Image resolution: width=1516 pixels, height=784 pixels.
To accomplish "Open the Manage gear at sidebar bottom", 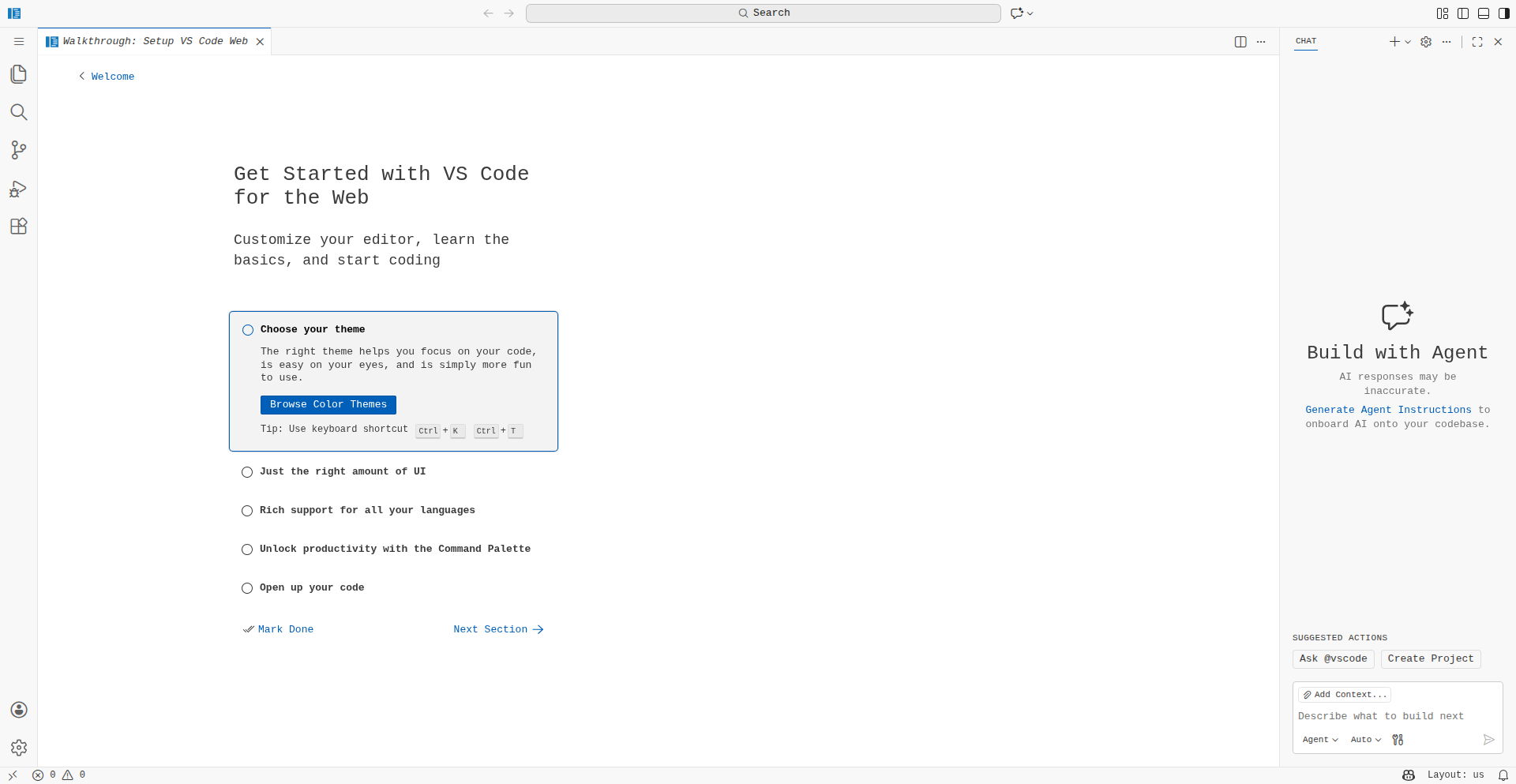I will (x=19, y=748).
